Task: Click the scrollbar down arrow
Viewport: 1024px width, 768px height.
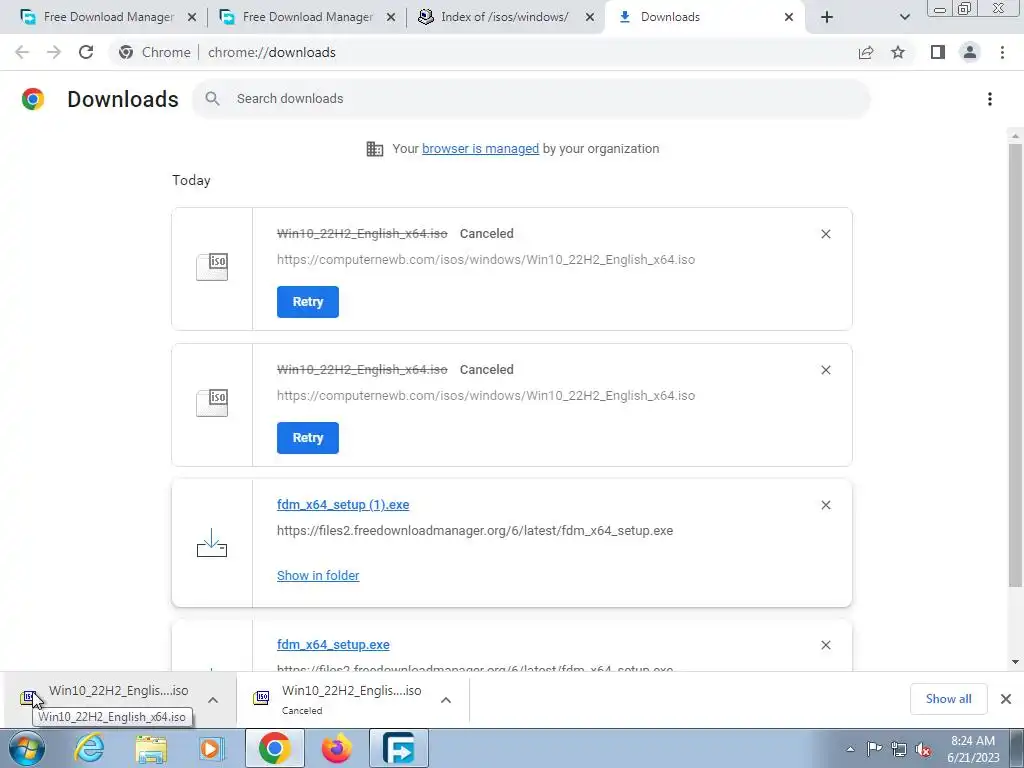Action: 1015,662
